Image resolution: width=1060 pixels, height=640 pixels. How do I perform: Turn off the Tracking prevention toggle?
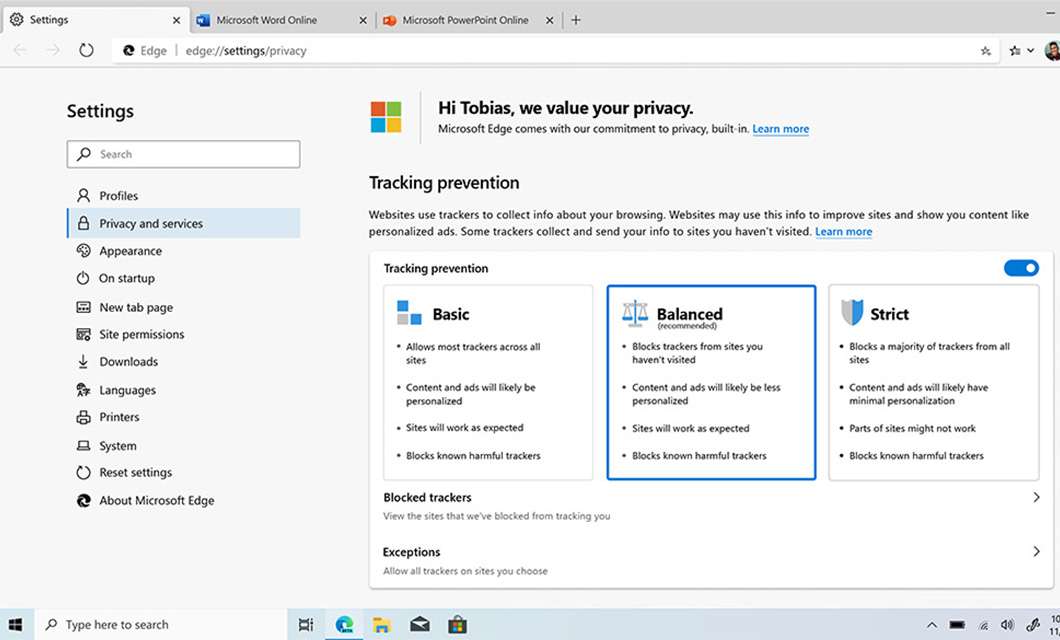pyautogui.click(x=1021, y=268)
